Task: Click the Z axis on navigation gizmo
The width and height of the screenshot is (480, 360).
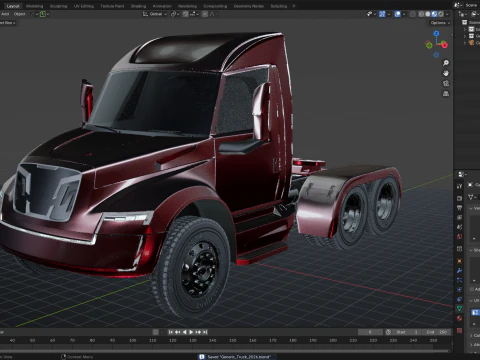Action: (436, 33)
